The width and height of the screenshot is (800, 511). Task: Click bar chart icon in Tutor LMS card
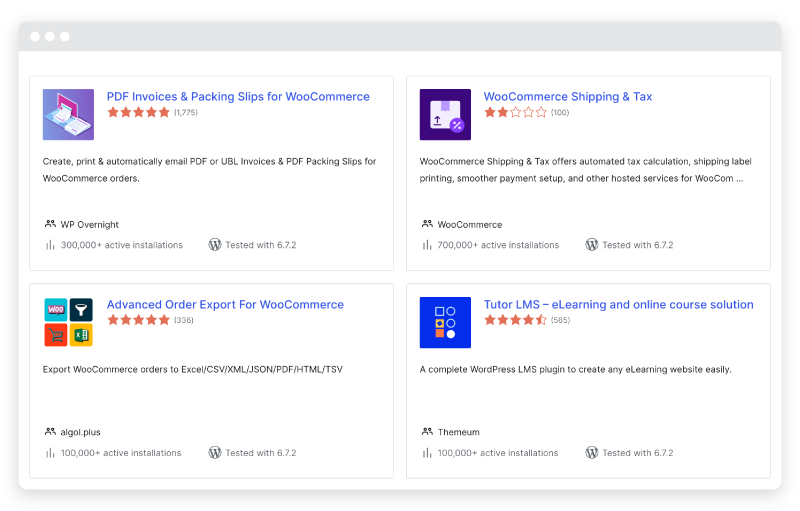point(427,453)
